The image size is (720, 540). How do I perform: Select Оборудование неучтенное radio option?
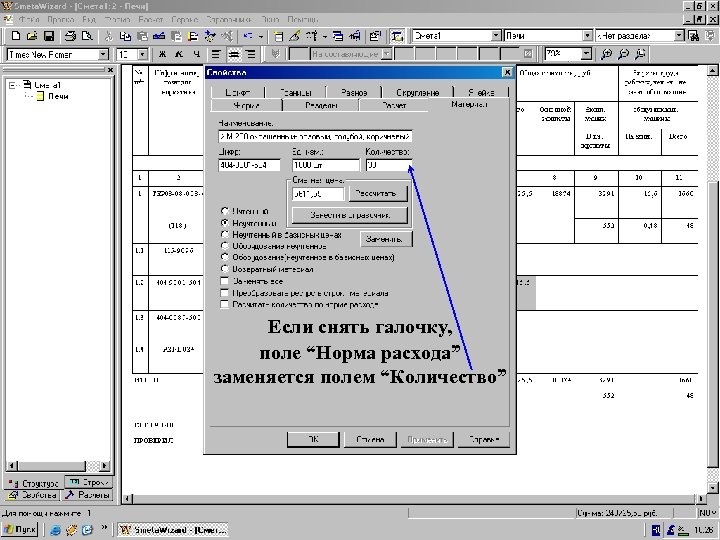click(225, 246)
